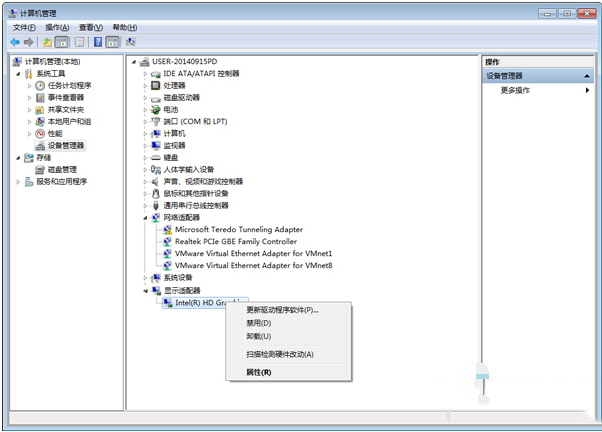This screenshot has width=602, height=432.
Task: Open the 操作(A) menu
Action: (x=57, y=28)
